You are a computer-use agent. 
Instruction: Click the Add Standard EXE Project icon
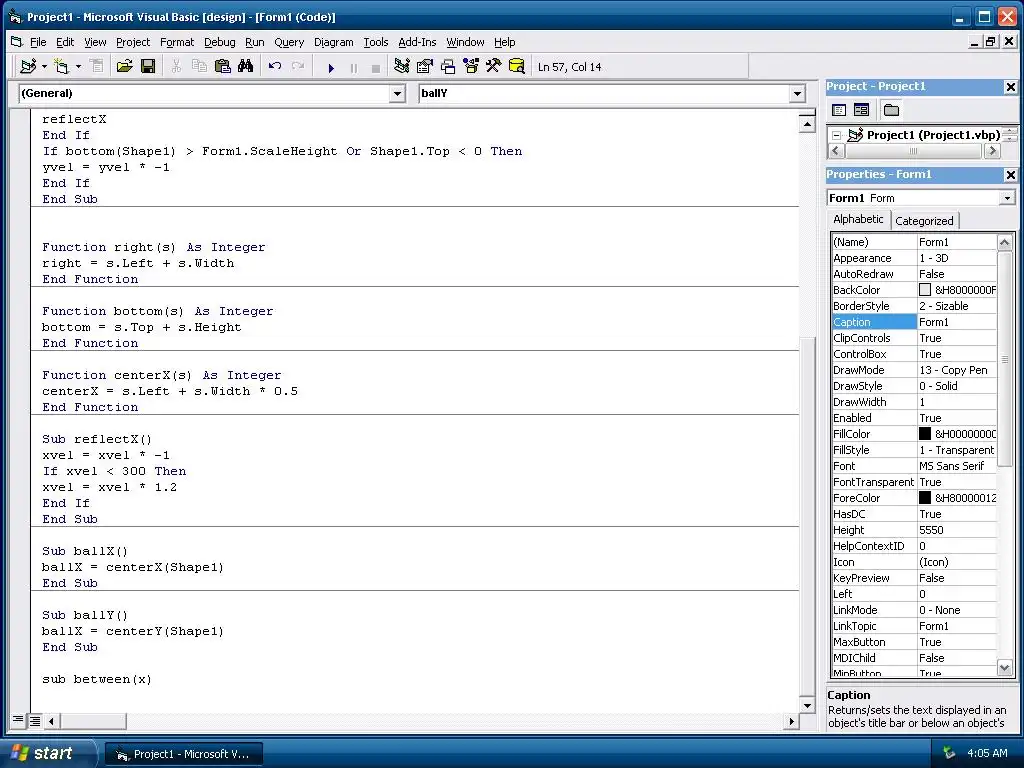tap(27, 67)
